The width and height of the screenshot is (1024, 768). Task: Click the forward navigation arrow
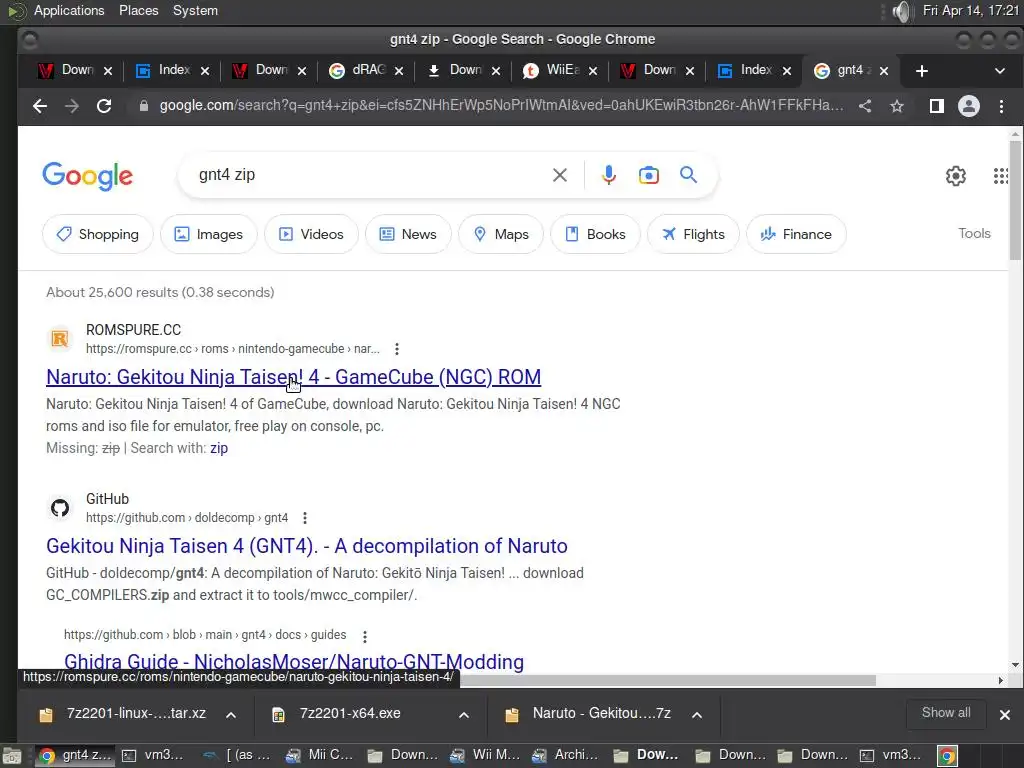[72, 106]
